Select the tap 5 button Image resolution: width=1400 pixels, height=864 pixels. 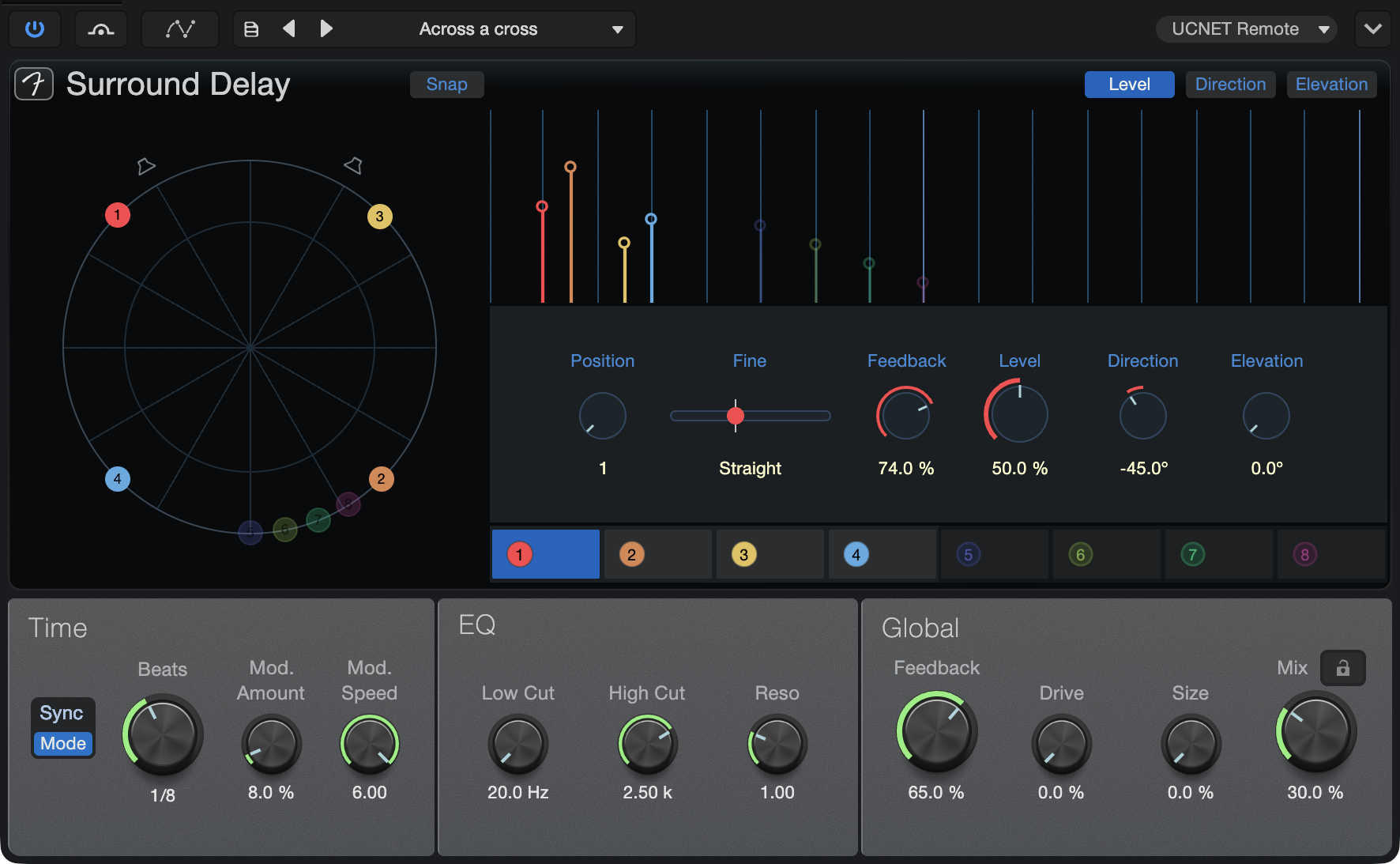pyautogui.click(x=995, y=554)
